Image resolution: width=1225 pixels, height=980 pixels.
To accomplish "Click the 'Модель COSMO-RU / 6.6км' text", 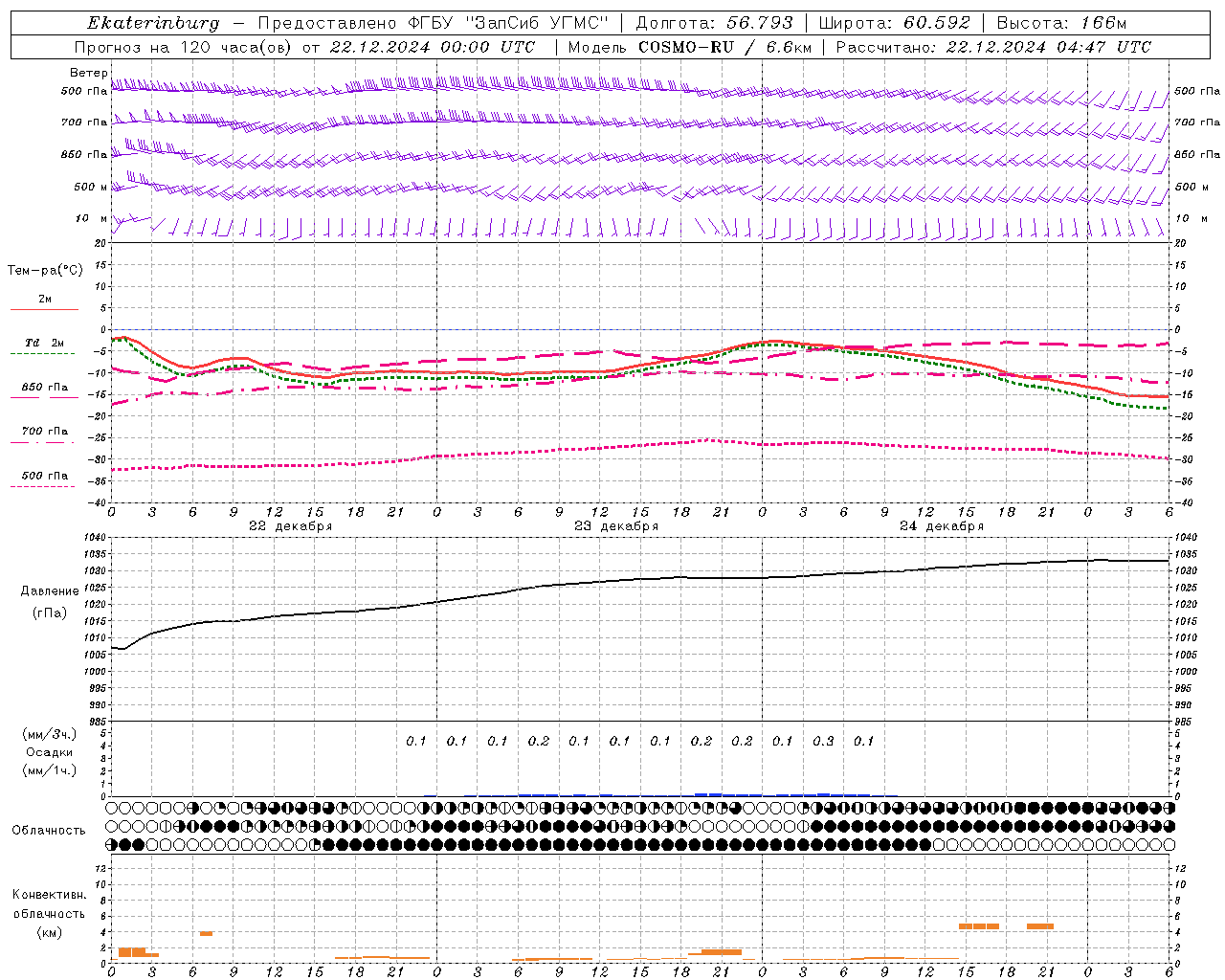I will pos(690,47).
